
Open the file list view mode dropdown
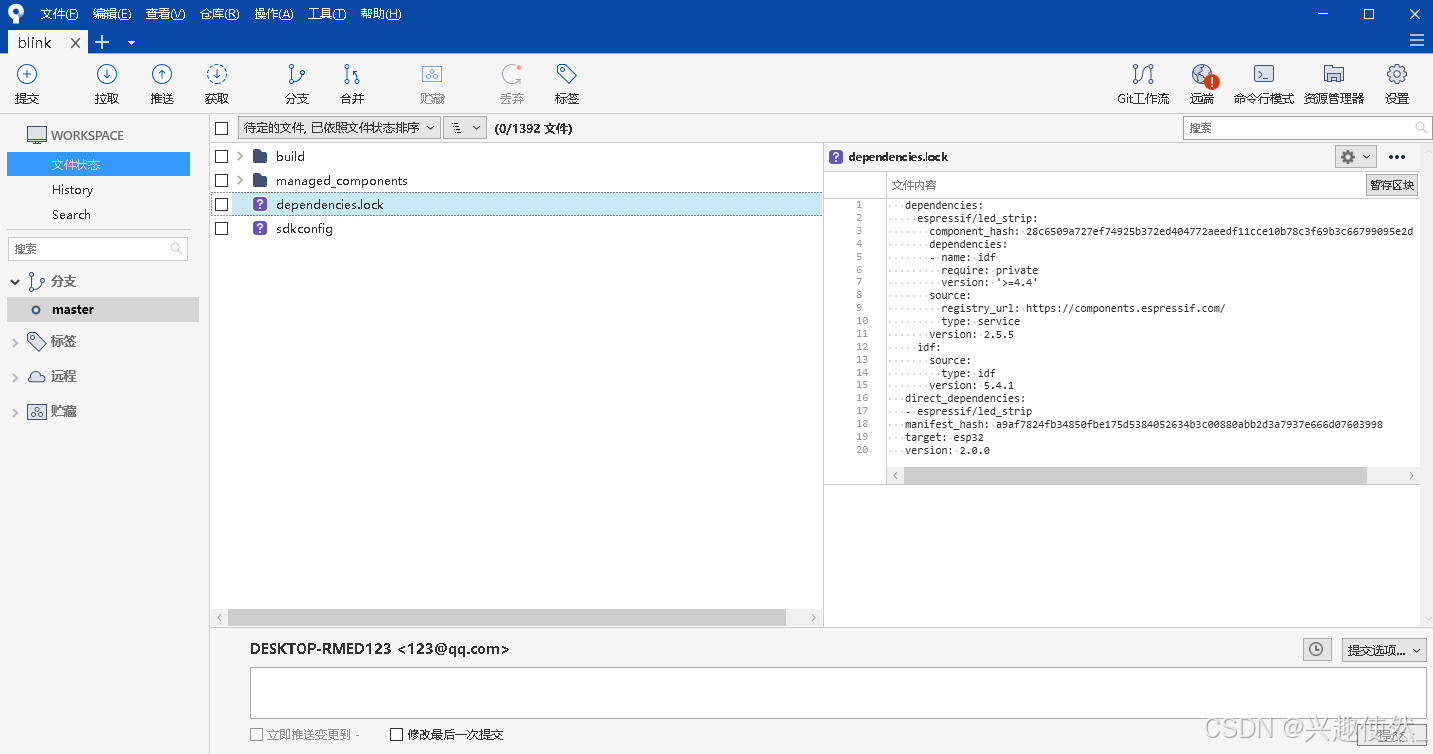coord(465,128)
